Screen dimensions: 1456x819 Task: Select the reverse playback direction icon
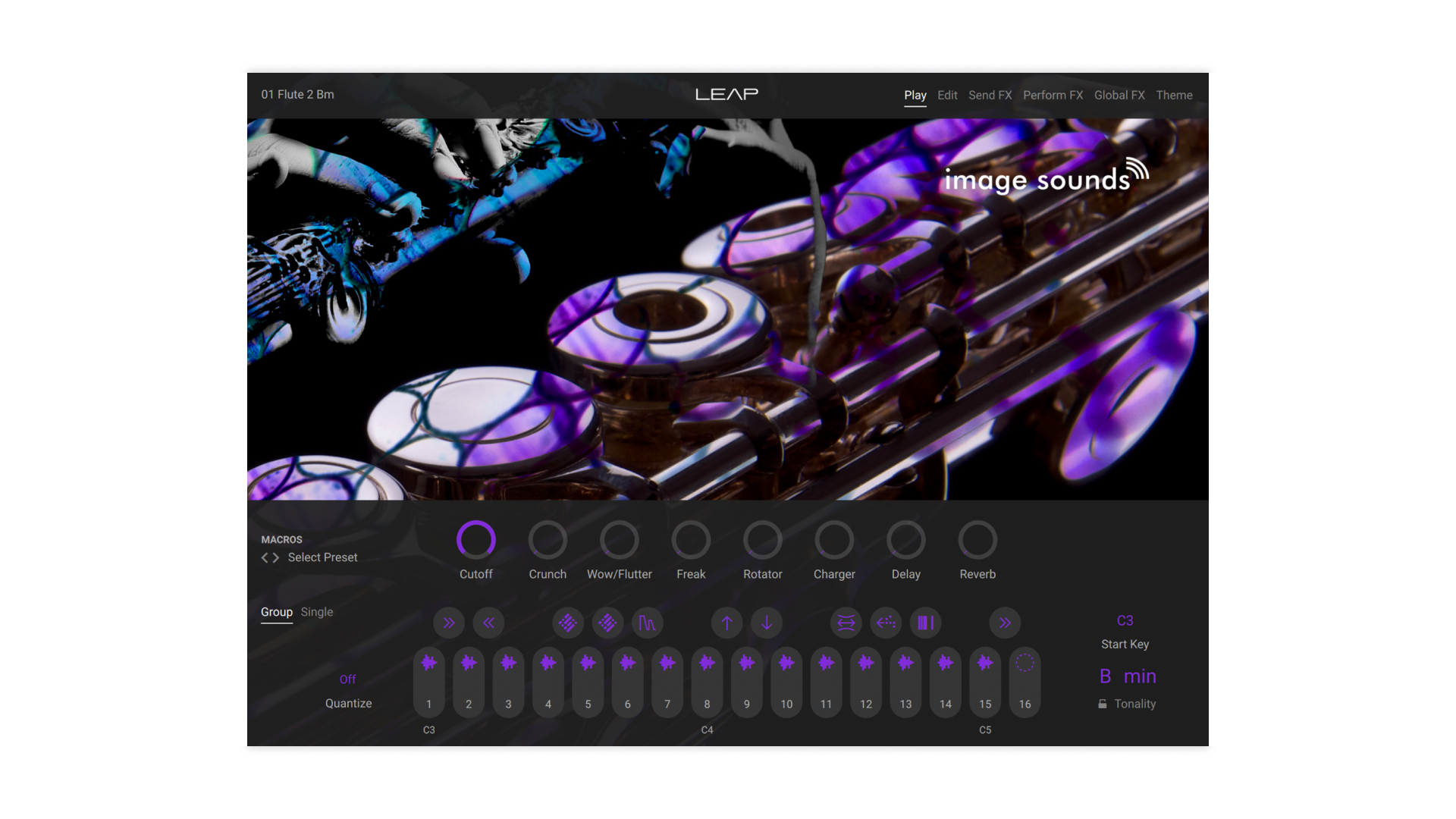coord(886,623)
